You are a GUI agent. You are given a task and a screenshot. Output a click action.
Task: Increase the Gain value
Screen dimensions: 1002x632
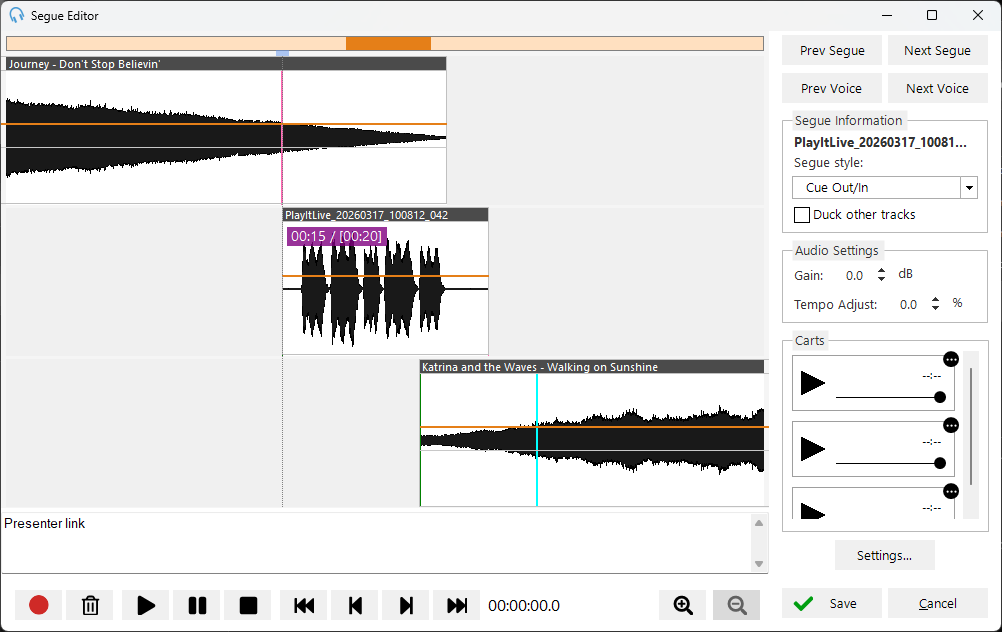881,271
